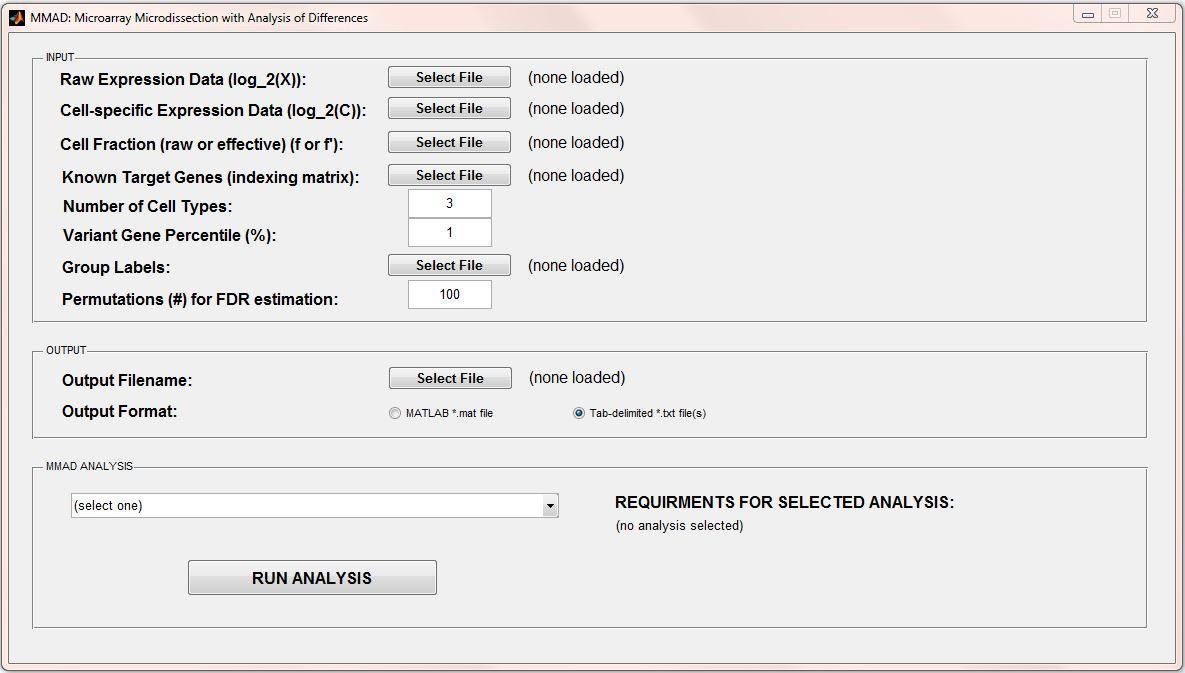Focus the Number of Cell Types field

[449, 203]
